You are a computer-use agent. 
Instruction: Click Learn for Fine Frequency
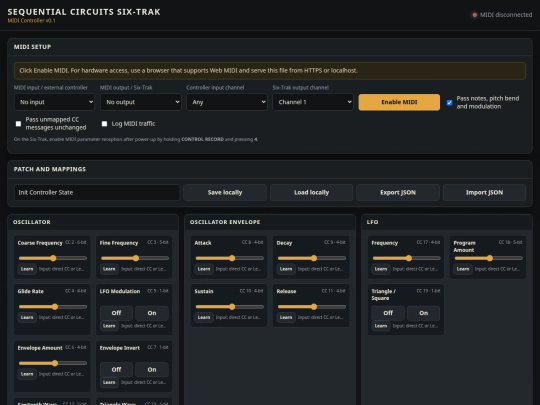pyautogui.click(x=109, y=269)
